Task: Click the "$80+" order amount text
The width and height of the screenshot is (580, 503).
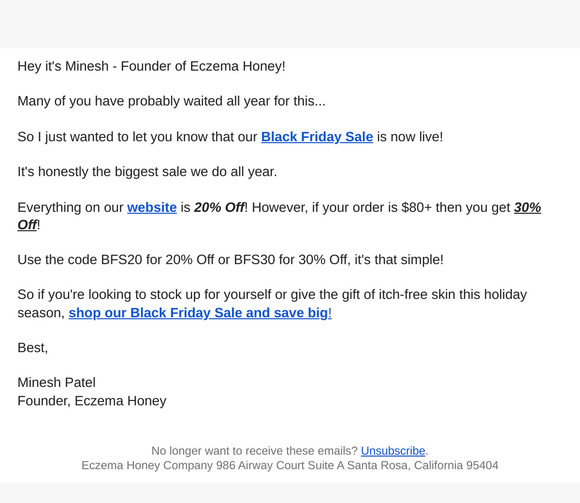Action: click(x=417, y=207)
